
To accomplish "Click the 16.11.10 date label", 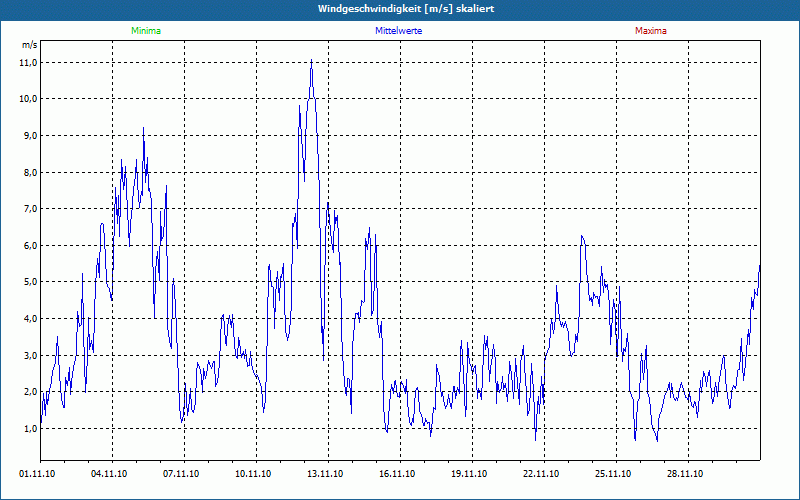I will (x=397, y=474).
